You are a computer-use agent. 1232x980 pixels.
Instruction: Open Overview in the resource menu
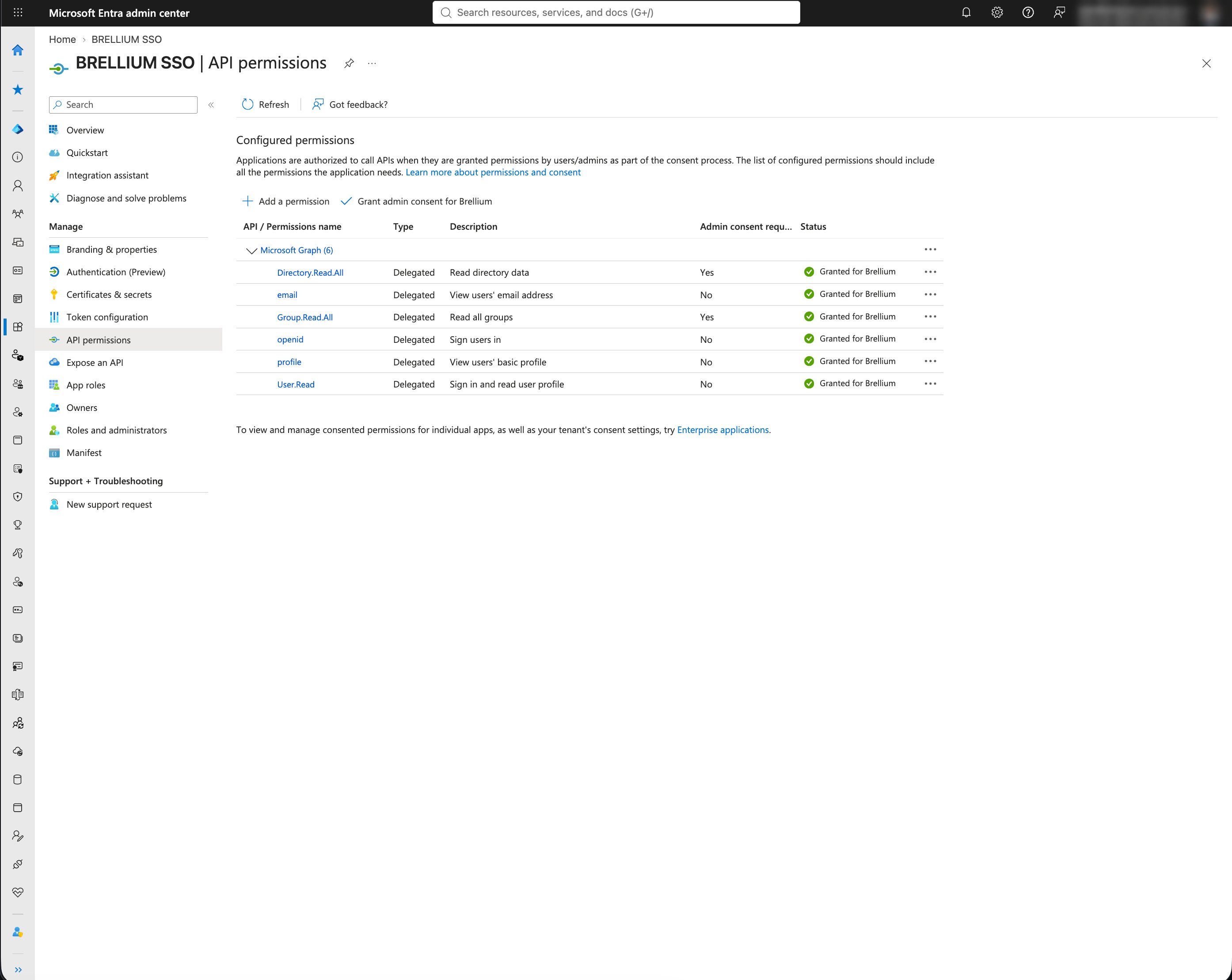(x=84, y=130)
